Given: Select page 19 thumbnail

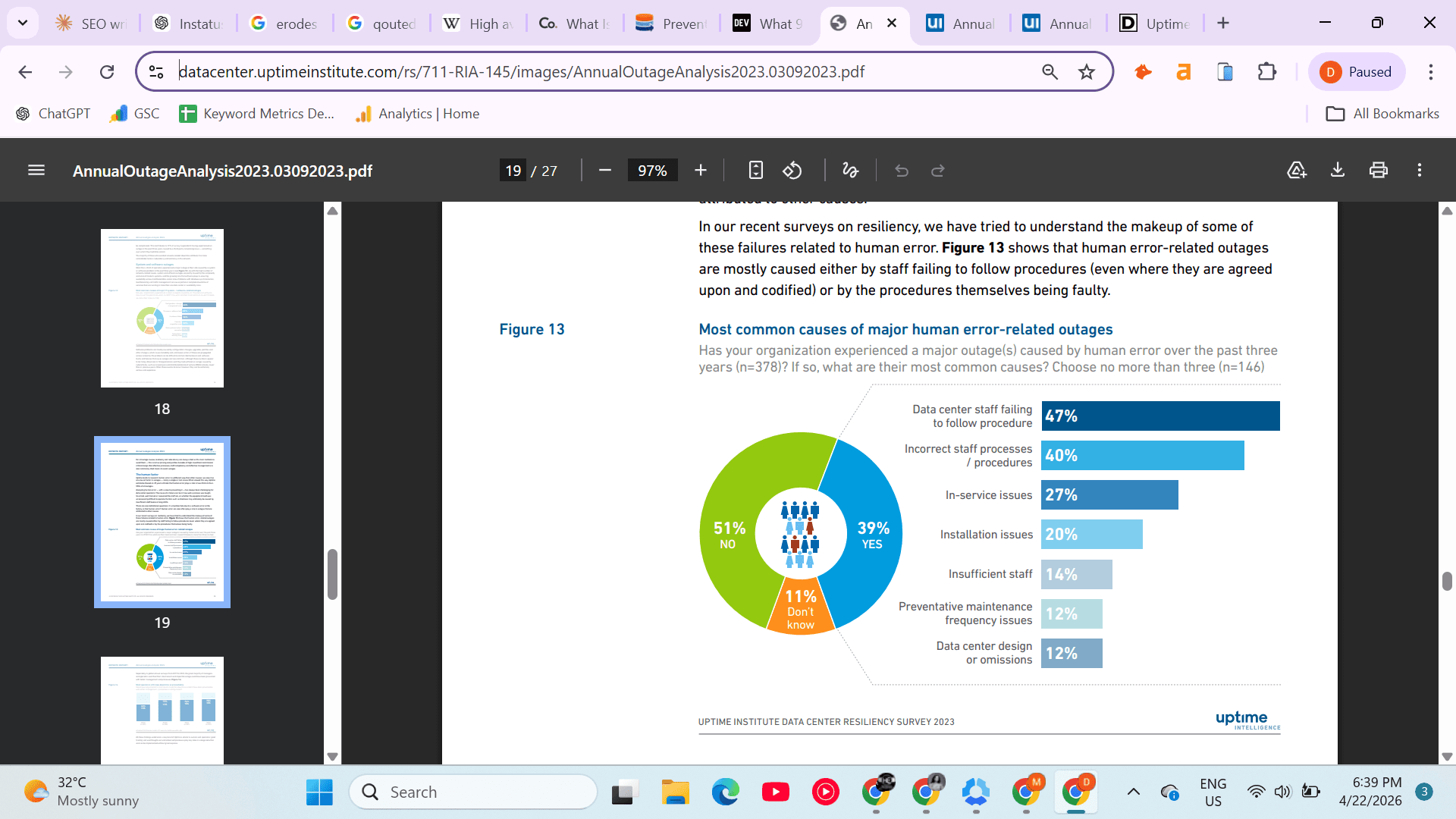Looking at the screenshot, I should tap(162, 522).
